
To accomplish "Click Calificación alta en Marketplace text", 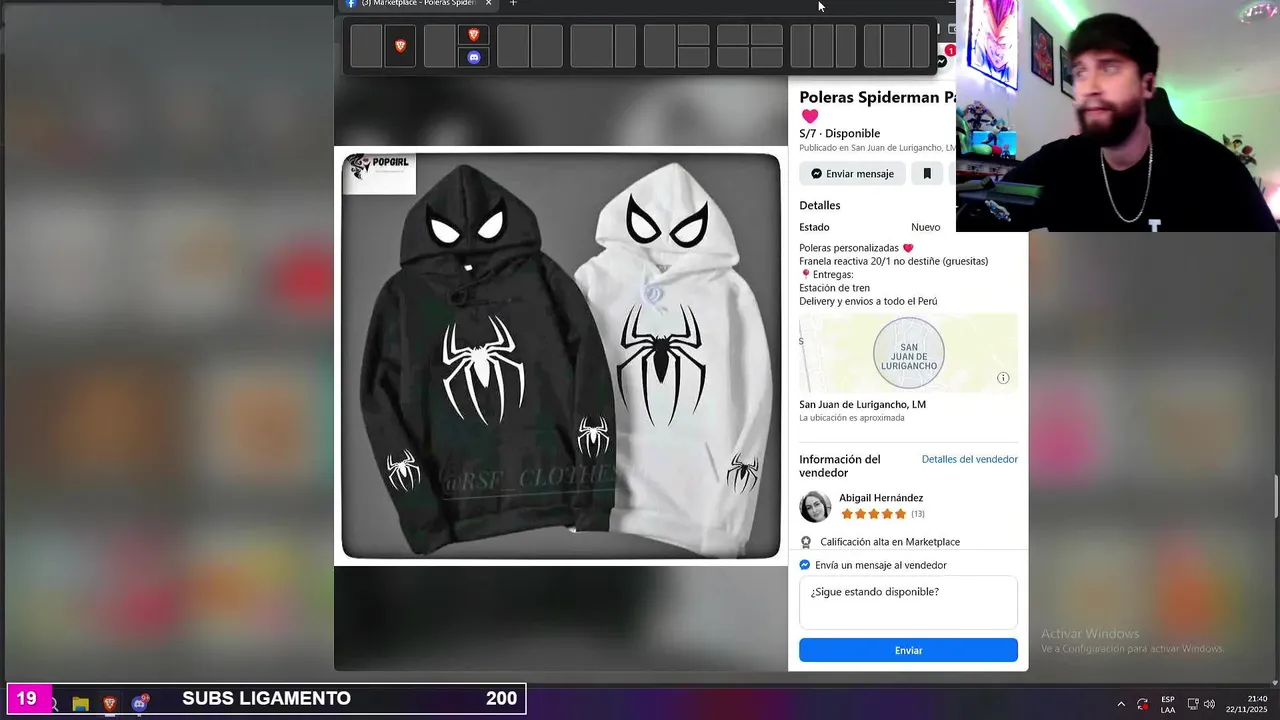I will (890, 542).
